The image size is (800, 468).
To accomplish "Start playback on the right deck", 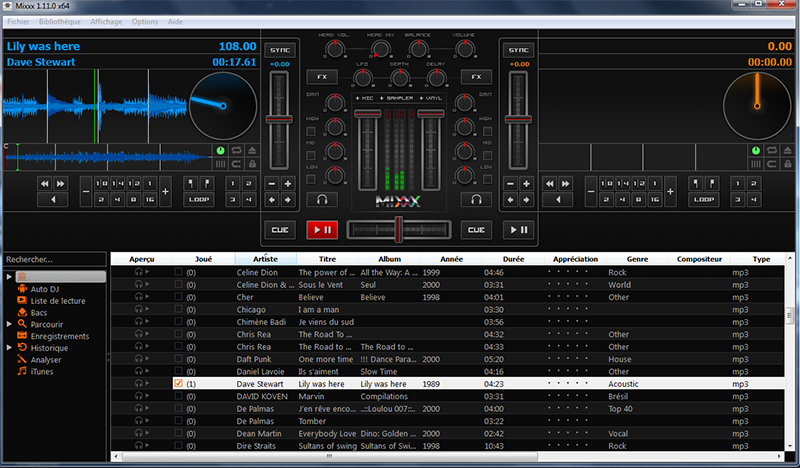I will pyautogui.click(x=518, y=230).
